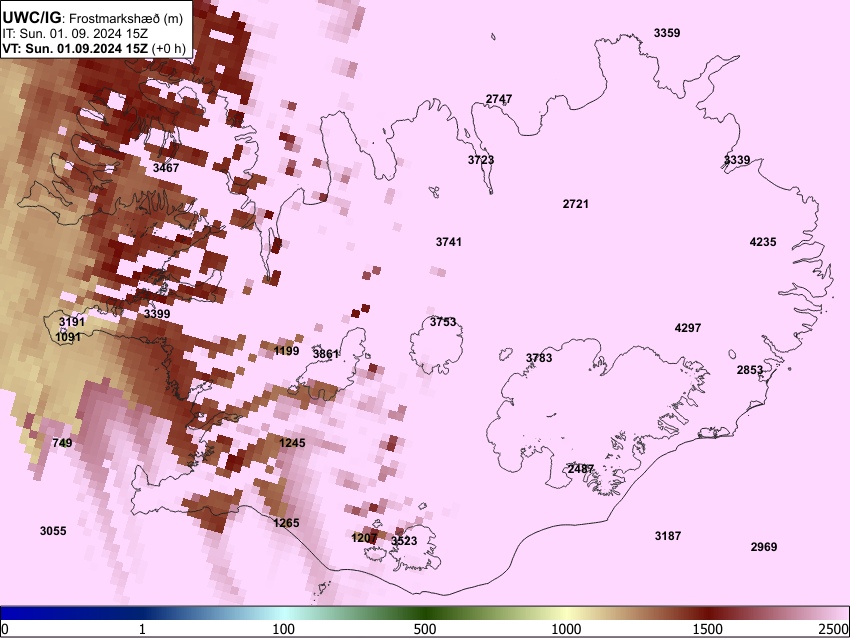Choose the 4235 value label

(x=763, y=242)
